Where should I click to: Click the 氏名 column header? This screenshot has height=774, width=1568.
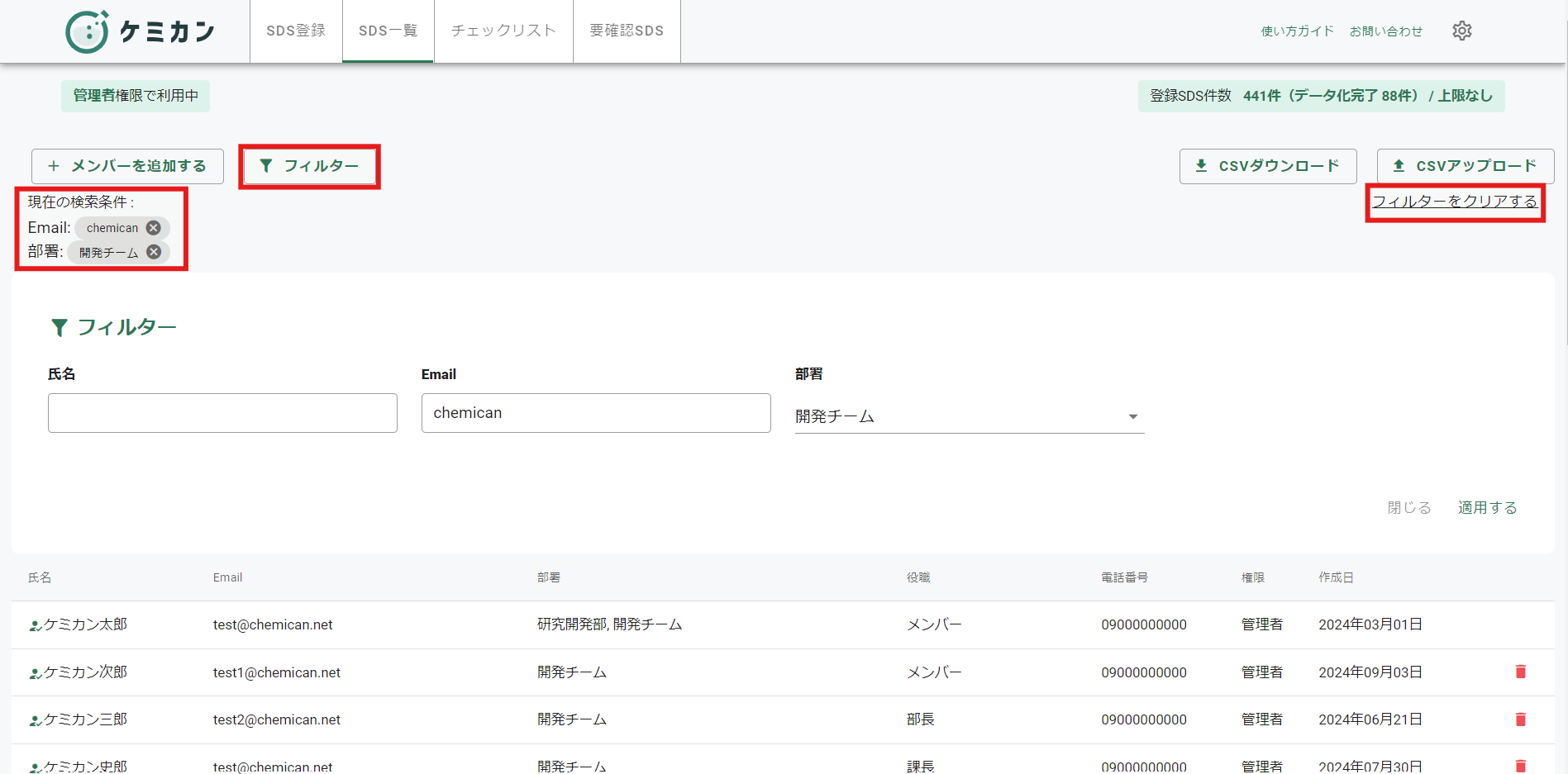point(40,577)
